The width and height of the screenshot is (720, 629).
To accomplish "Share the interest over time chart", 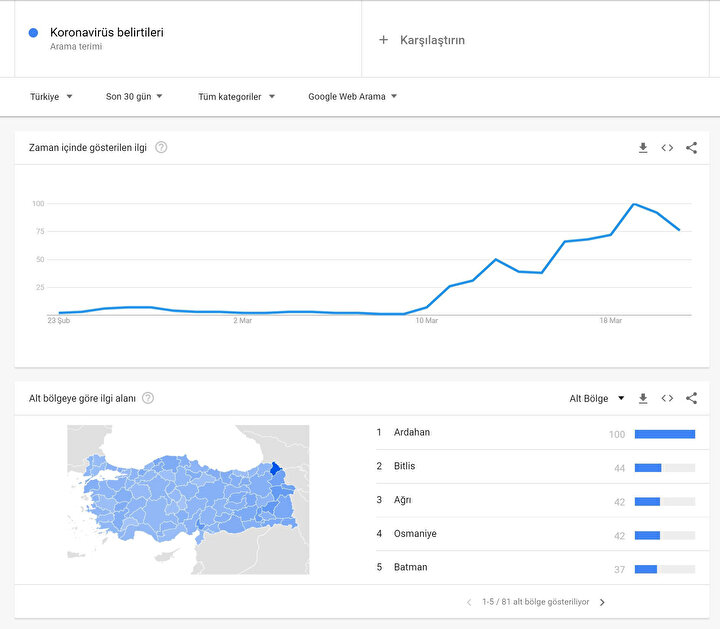I will point(691,148).
